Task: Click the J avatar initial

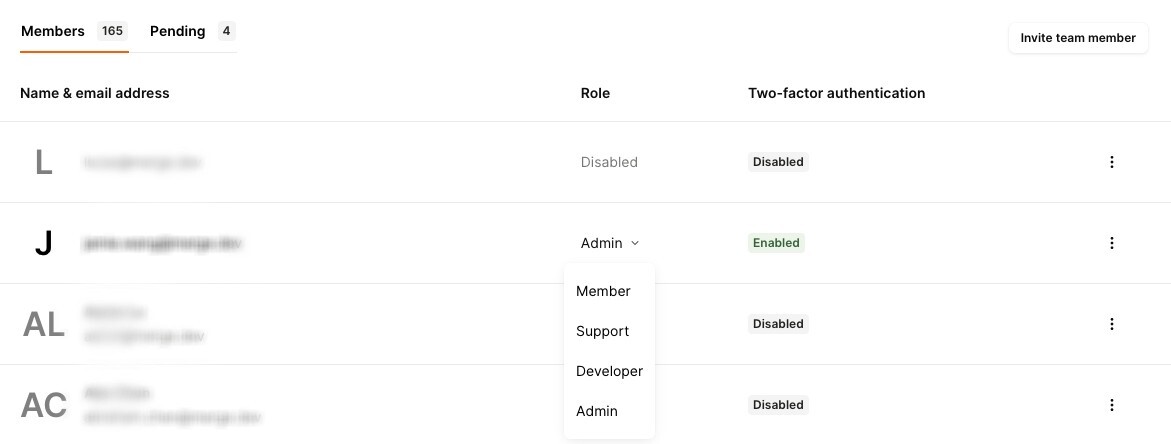Action: (43, 243)
